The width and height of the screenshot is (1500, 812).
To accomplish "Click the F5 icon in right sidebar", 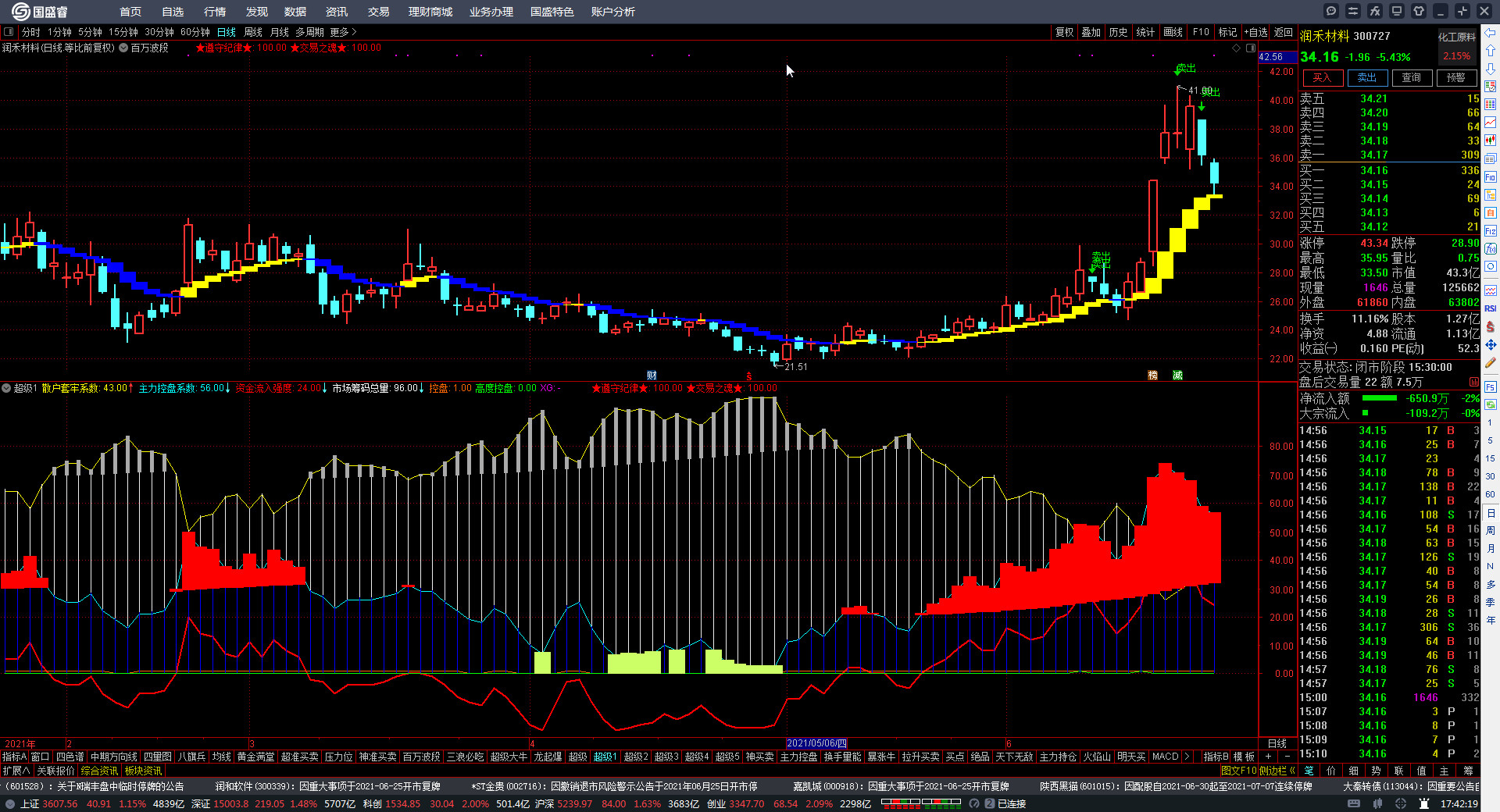I will click(1491, 387).
